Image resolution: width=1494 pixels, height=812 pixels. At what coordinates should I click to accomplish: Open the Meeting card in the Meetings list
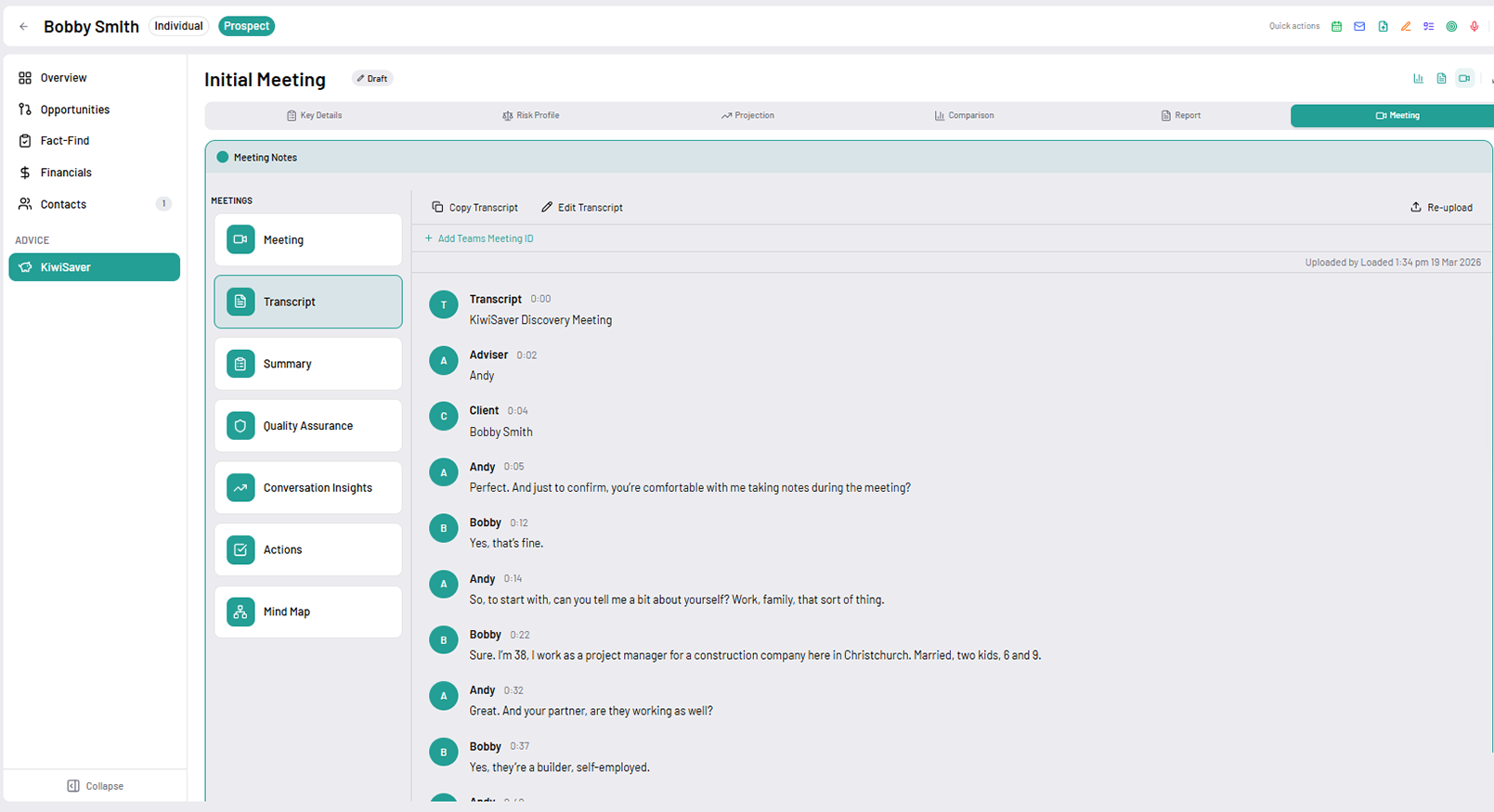[x=308, y=239]
